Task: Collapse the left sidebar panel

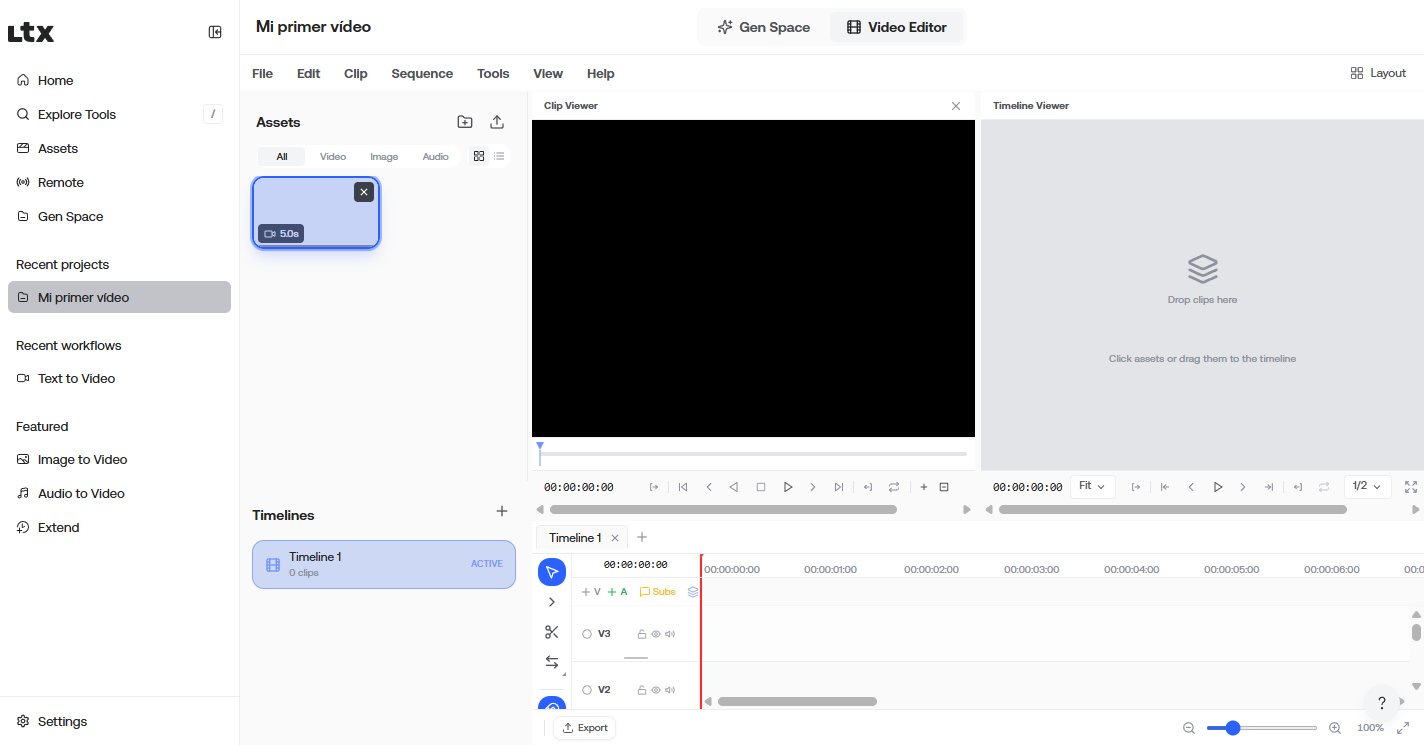Action: [215, 32]
